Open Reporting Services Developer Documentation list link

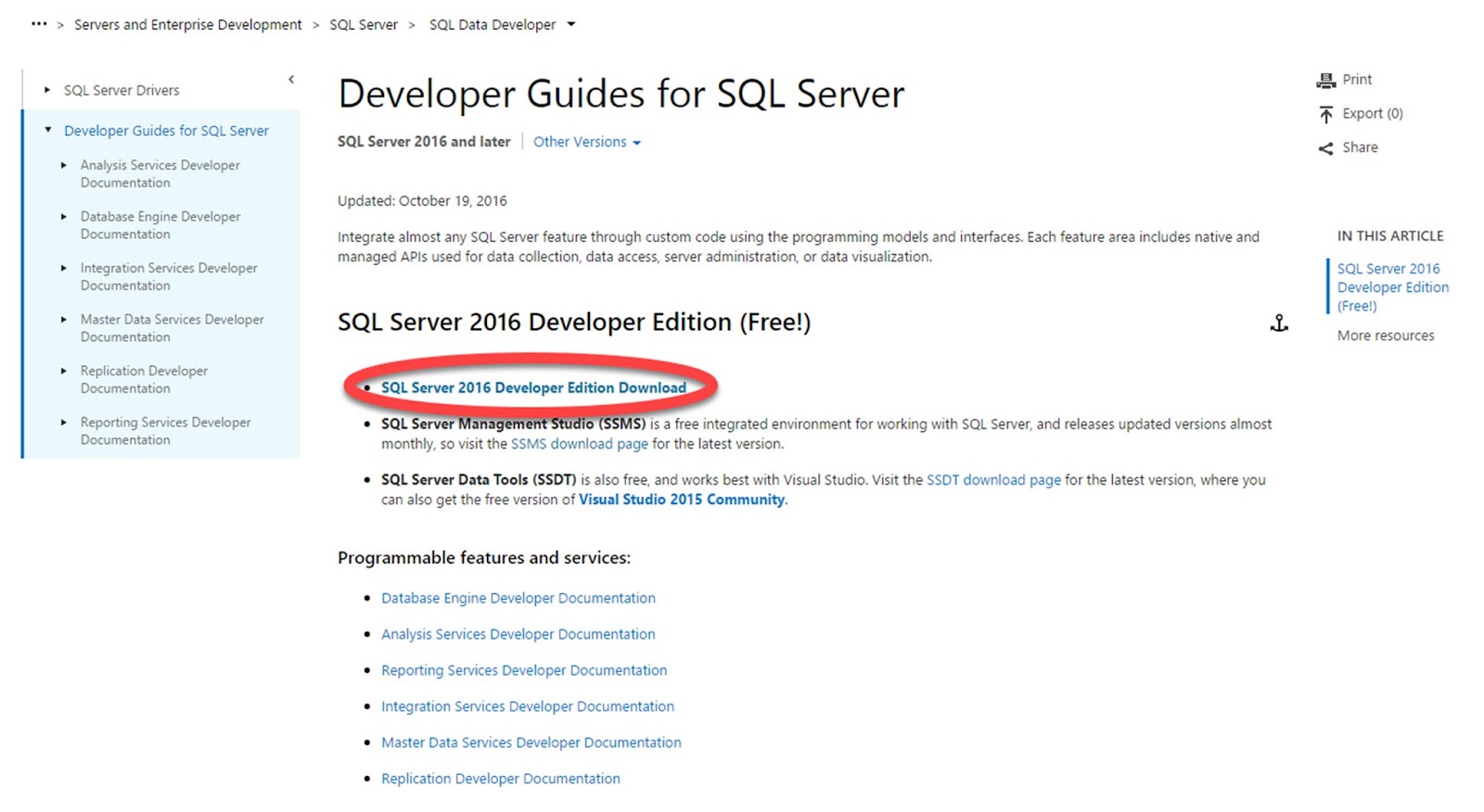(x=524, y=670)
